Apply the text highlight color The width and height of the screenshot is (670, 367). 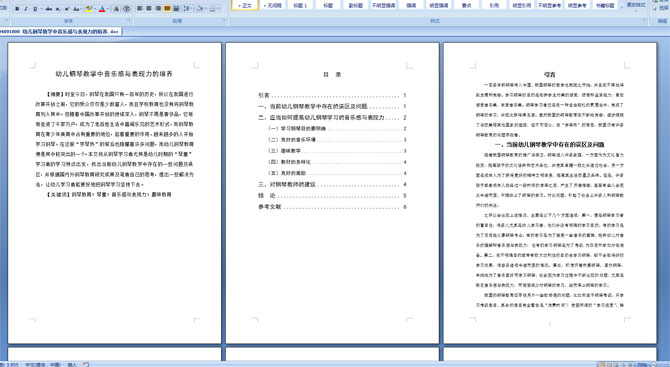(x=88, y=9)
